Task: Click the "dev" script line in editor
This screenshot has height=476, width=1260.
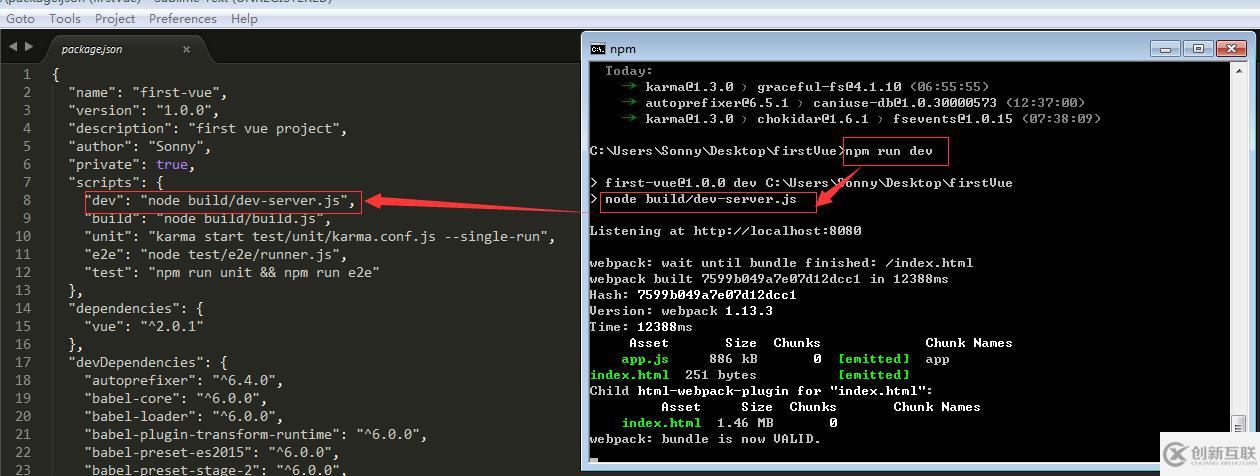Action: pos(221,200)
